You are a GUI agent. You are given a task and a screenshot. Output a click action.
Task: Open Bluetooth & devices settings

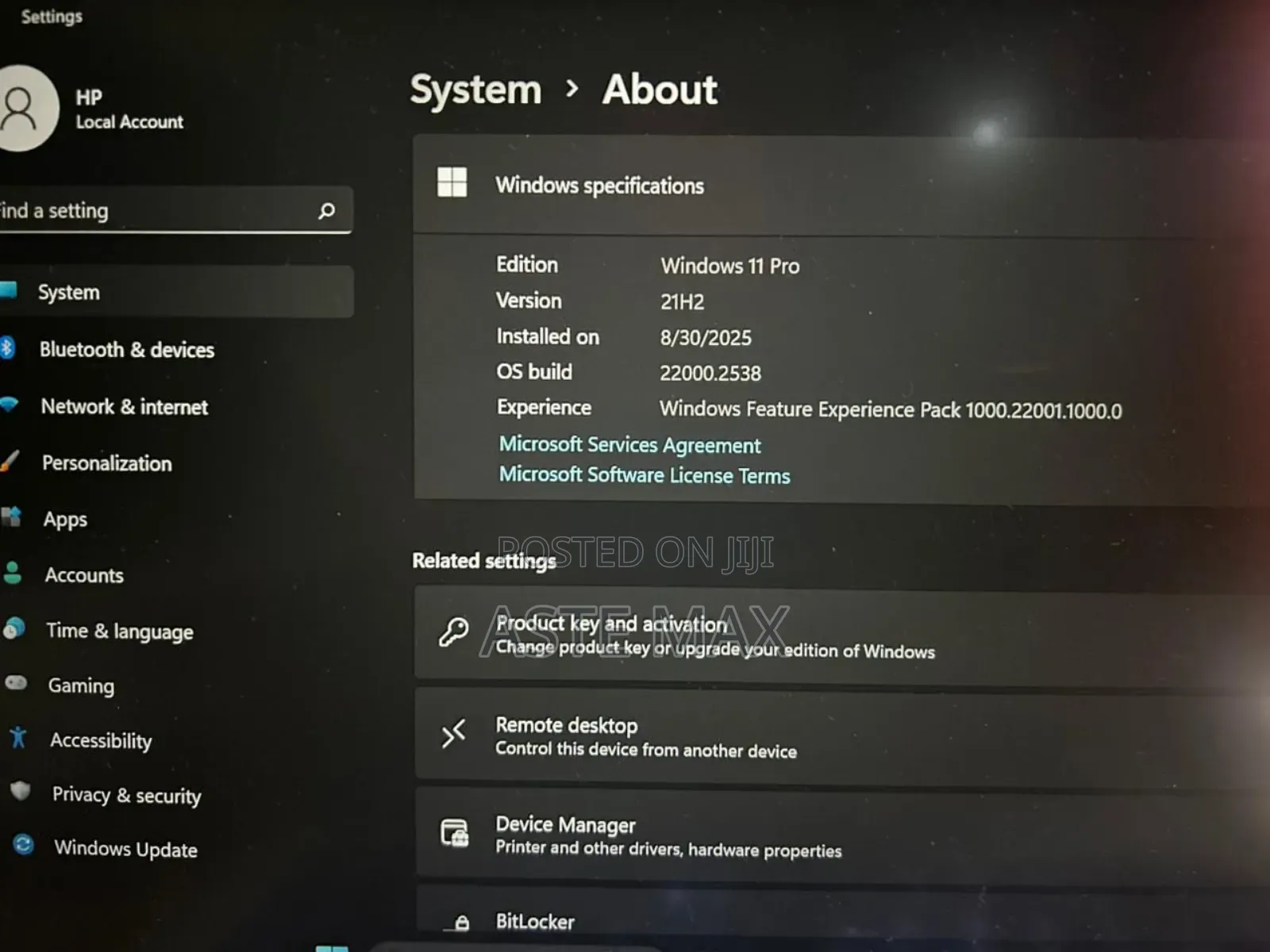(126, 350)
